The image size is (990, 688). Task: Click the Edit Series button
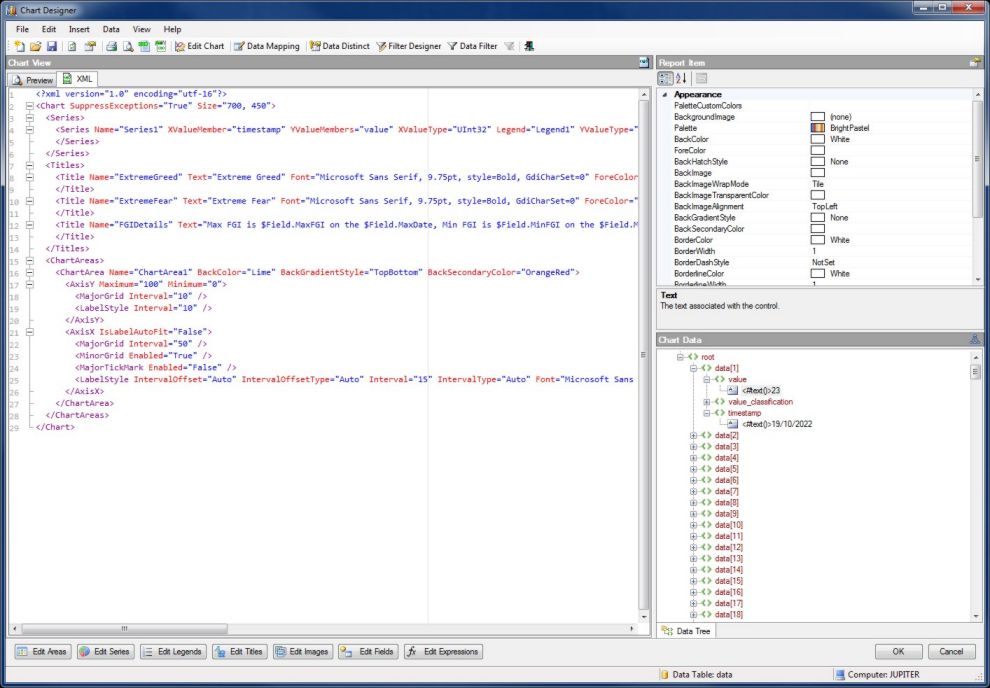105,652
